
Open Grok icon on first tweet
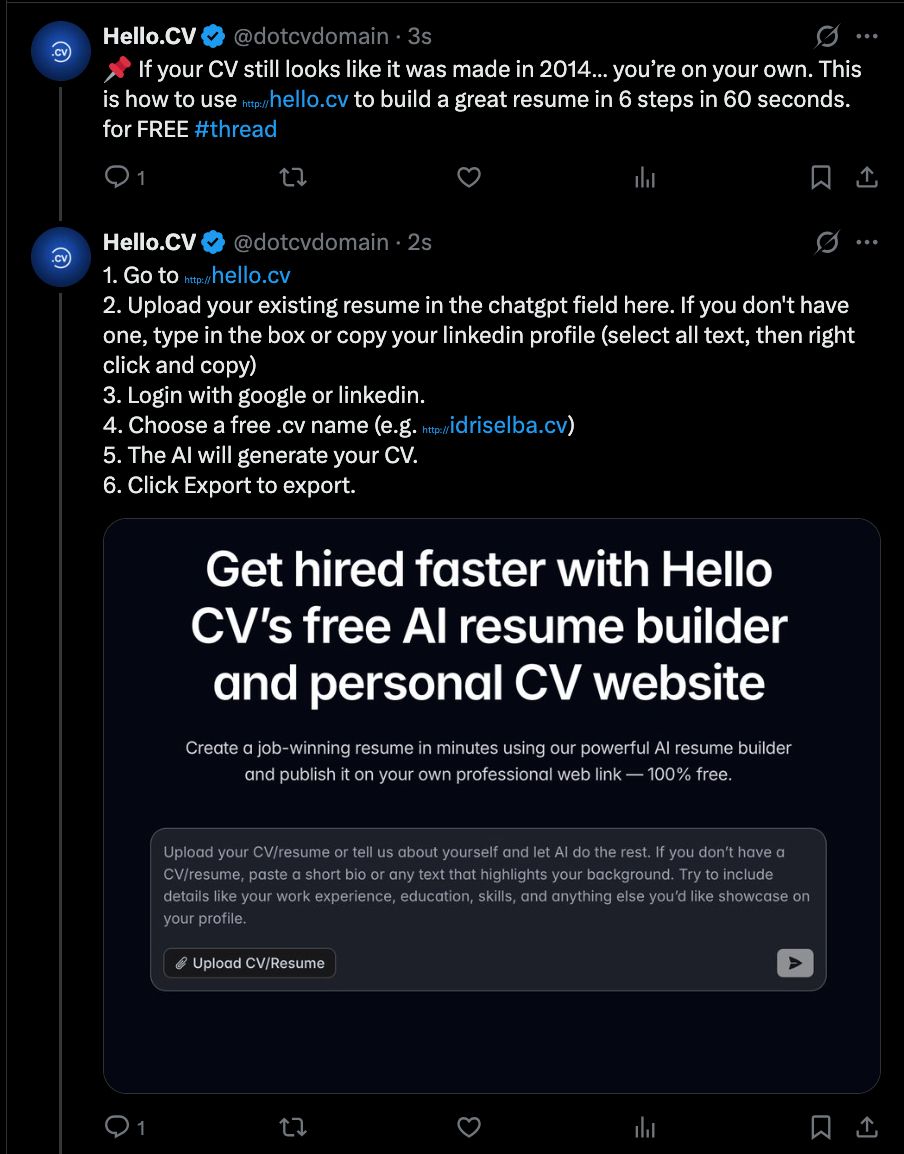tap(827, 37)
